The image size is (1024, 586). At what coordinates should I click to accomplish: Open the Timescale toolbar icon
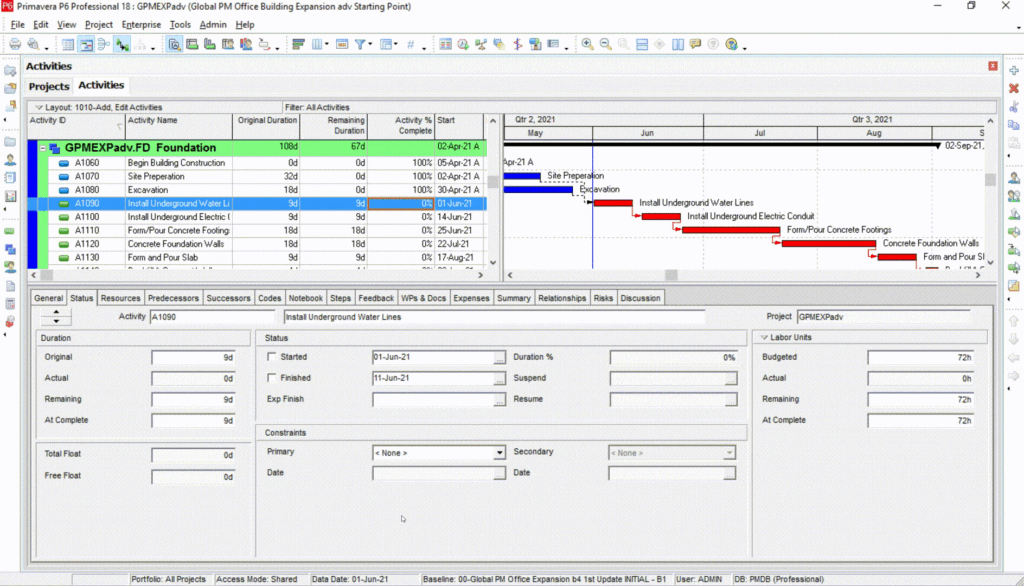(342, 44)
